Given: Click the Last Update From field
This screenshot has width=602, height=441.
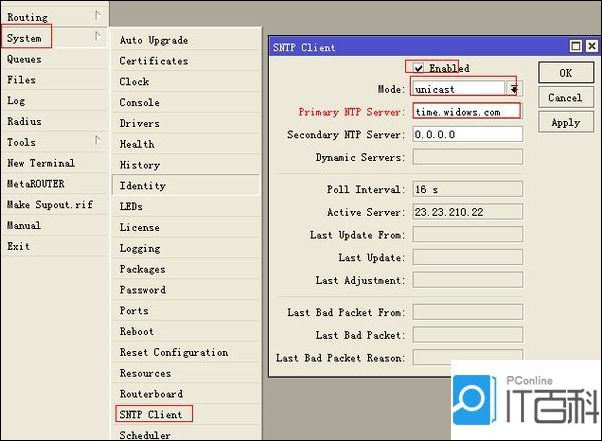Looking at the screenshot, I should (467, 235).
